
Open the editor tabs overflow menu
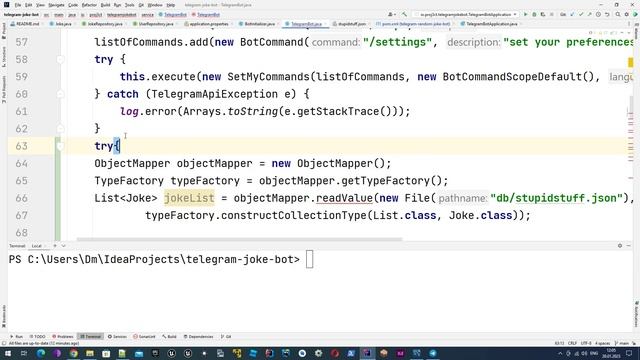[x=629, y=24]
